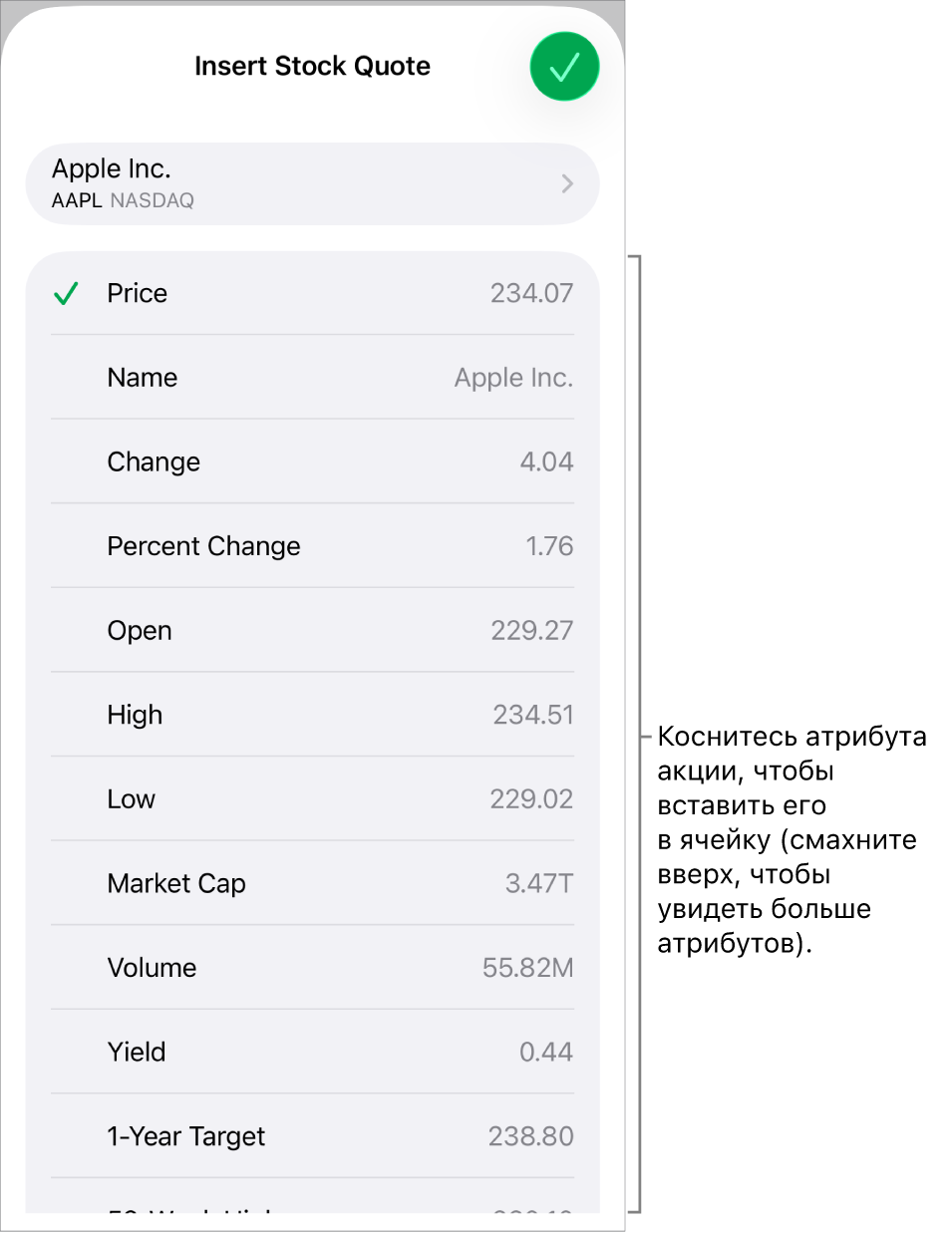Select the Apple Inc. AAPL NASDAQ row
Viewport: 952px width, 1233px height.
click(x=312, y=183)
